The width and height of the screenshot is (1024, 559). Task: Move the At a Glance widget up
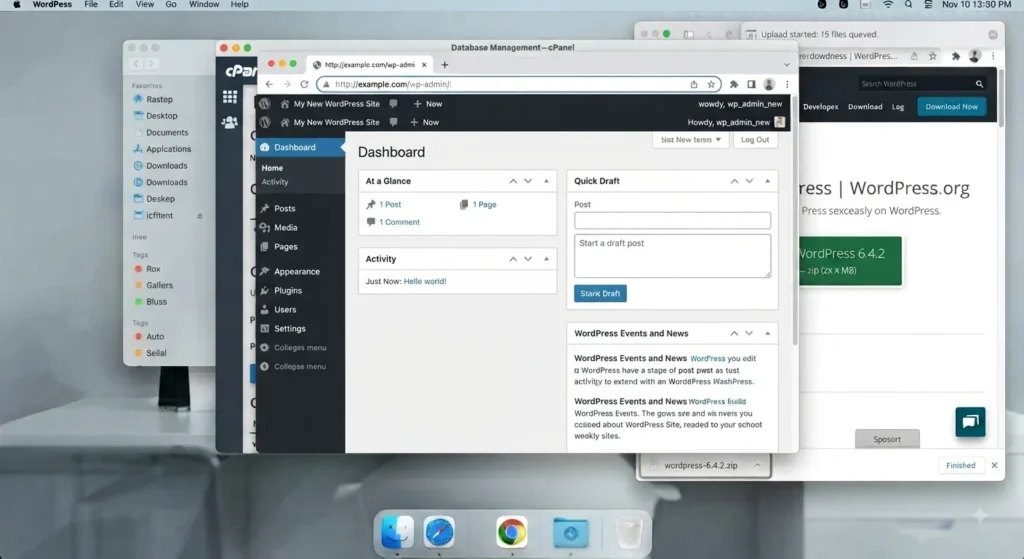pyautogui.click(x=513, y=181)
